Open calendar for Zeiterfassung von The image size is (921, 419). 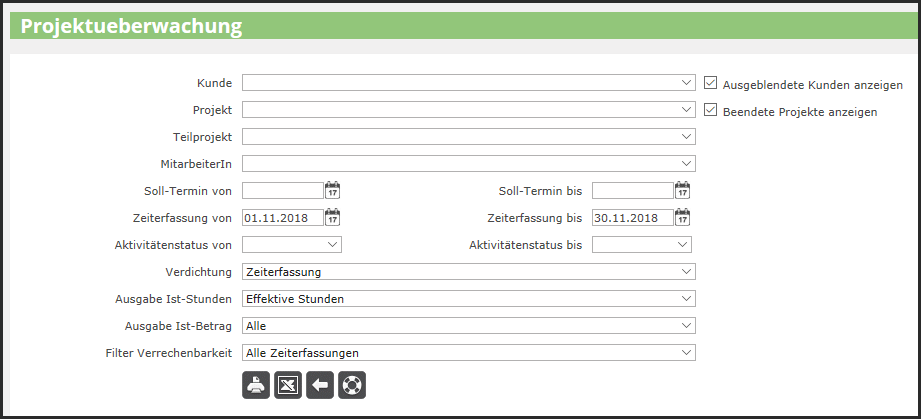332,217
